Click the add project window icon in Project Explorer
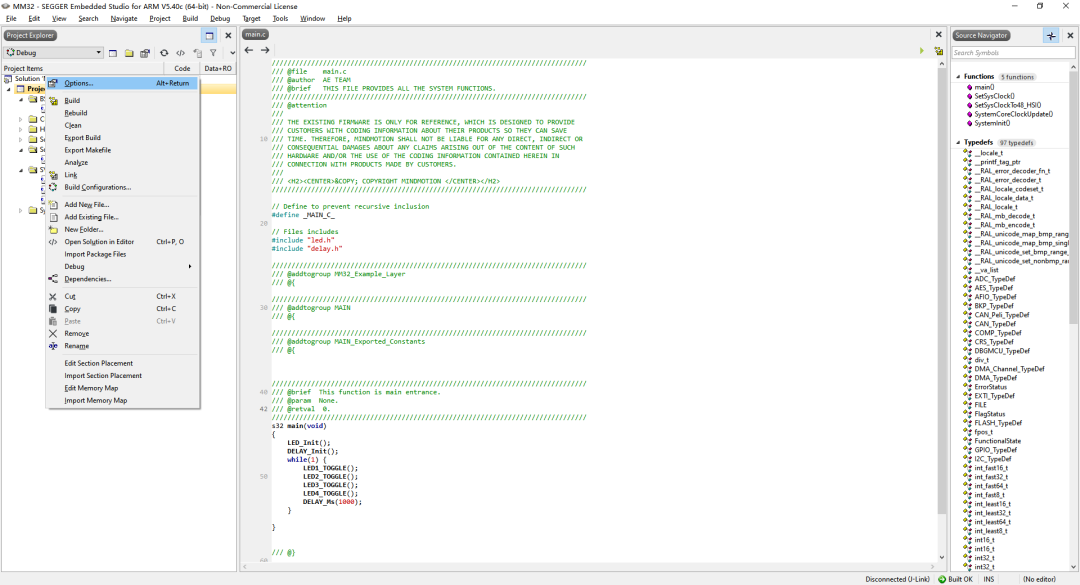Screen dimensions: 1080x585 (x=113, y=53)
